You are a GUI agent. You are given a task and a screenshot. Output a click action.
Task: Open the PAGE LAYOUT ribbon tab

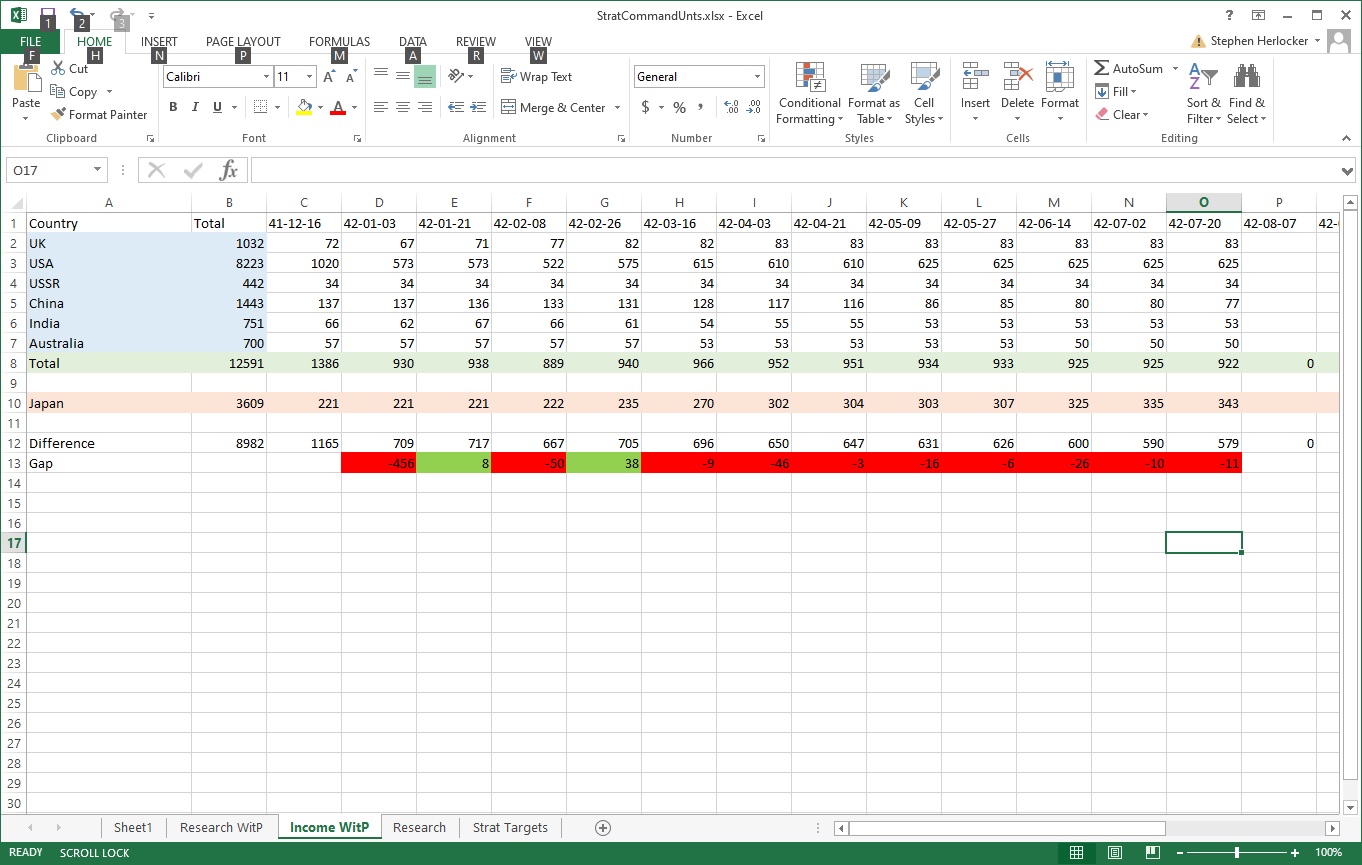pyautogui.click(x=243, y=42)
